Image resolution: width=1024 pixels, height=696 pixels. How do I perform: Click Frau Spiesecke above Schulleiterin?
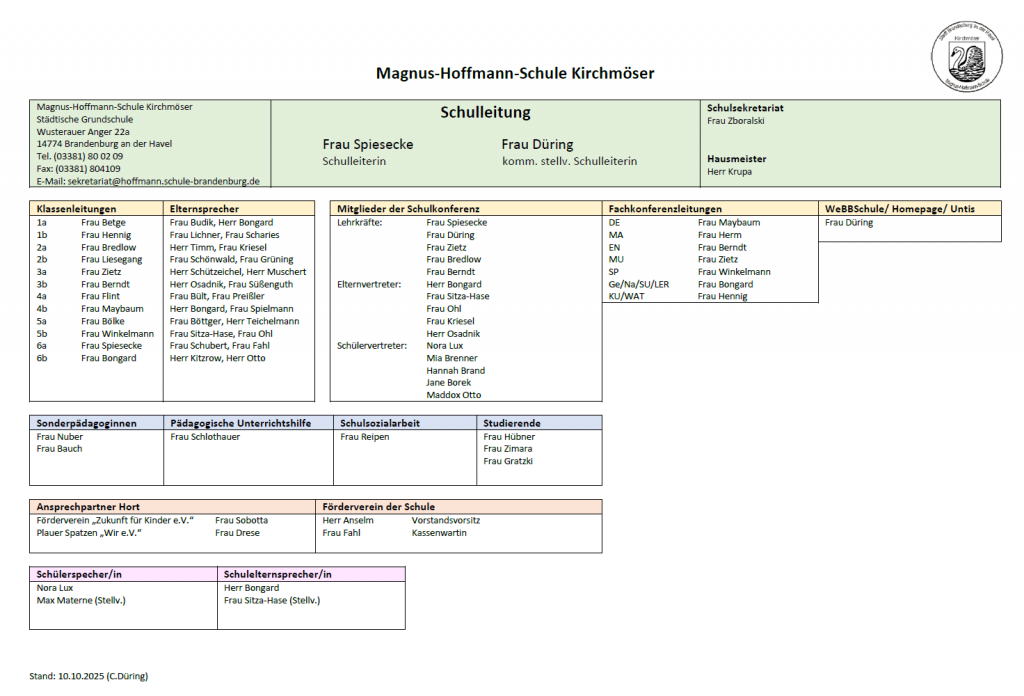[x=367, y=145]
